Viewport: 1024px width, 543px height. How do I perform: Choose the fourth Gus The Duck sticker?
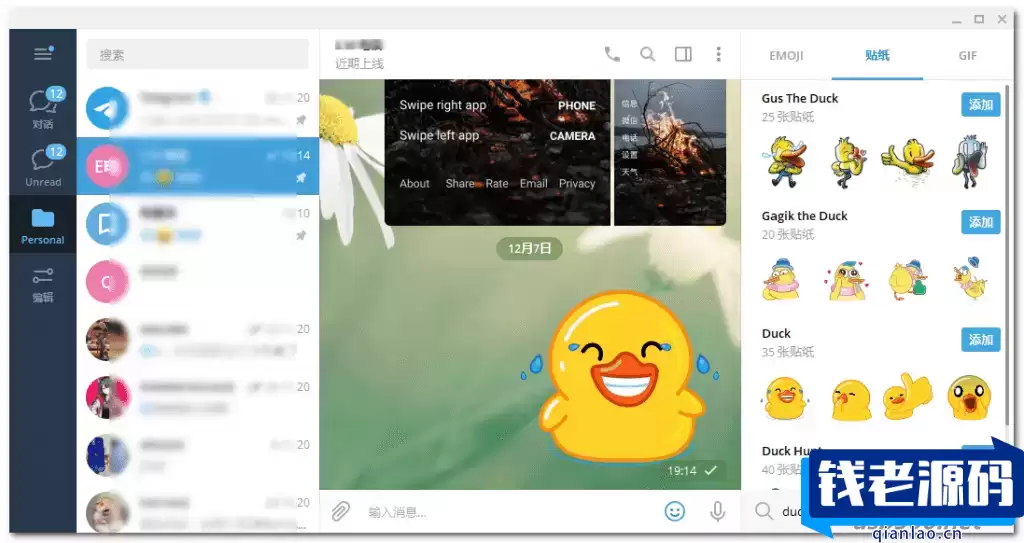click(970, 162)
